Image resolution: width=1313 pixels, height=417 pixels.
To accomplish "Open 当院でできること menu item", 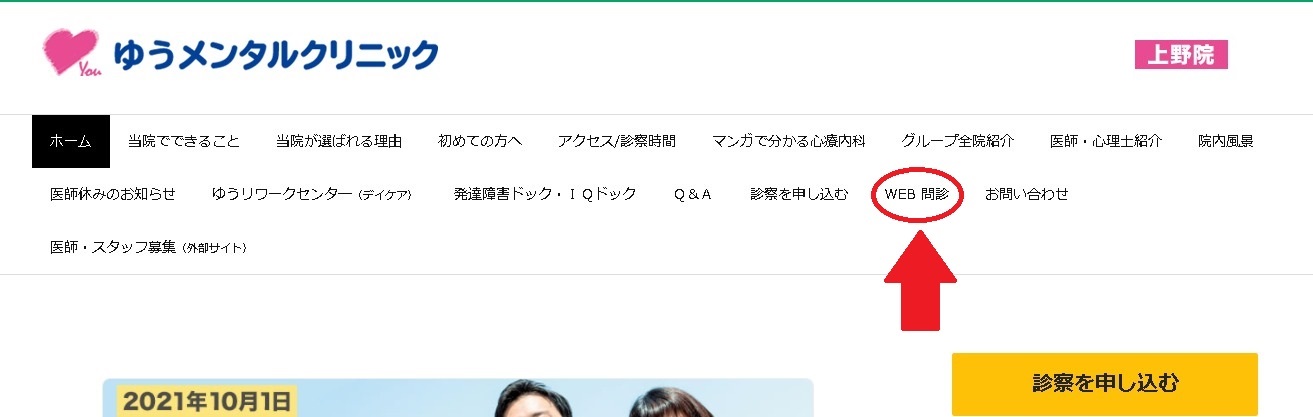I will pos(184,141).
